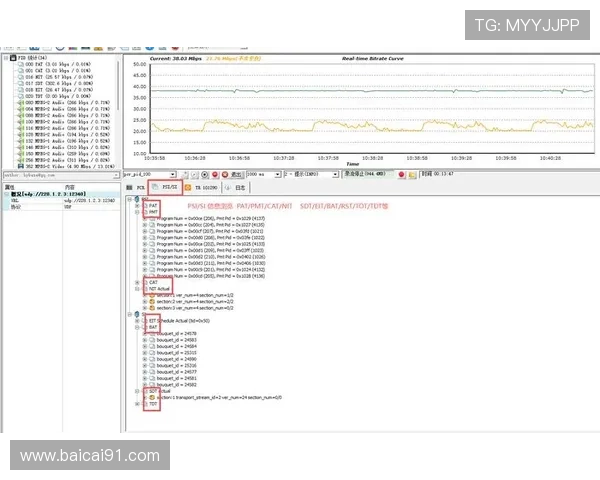The image size is (600, 480).
Task: Collapse the BAT tree node
Action: pyautogui.click(x=137, y=326)
